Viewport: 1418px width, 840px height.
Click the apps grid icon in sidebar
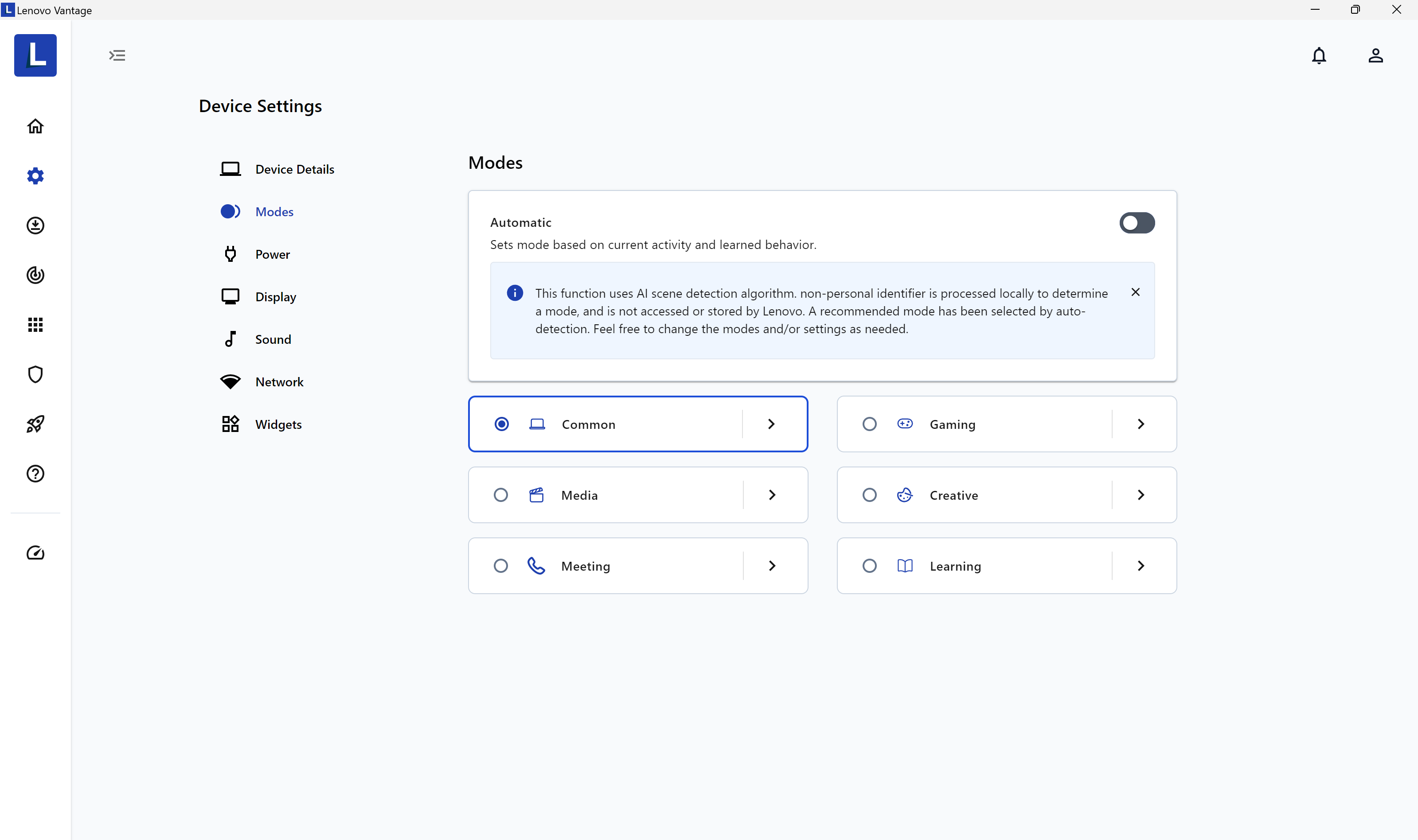(35, 324)
